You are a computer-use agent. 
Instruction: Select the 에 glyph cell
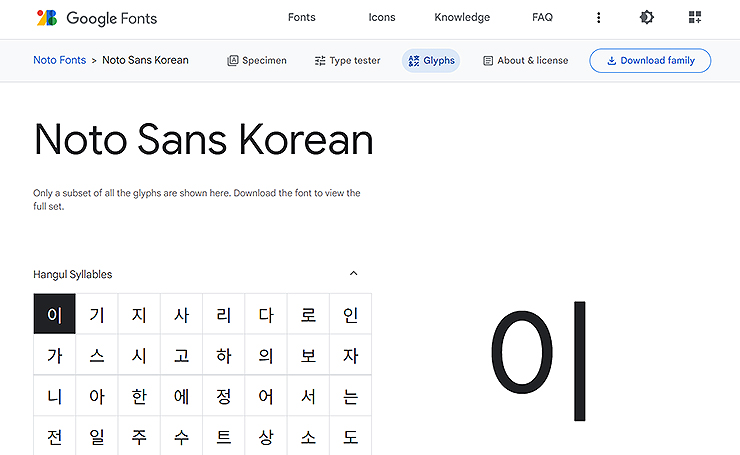pyautogui.click(x=181, y=396)
